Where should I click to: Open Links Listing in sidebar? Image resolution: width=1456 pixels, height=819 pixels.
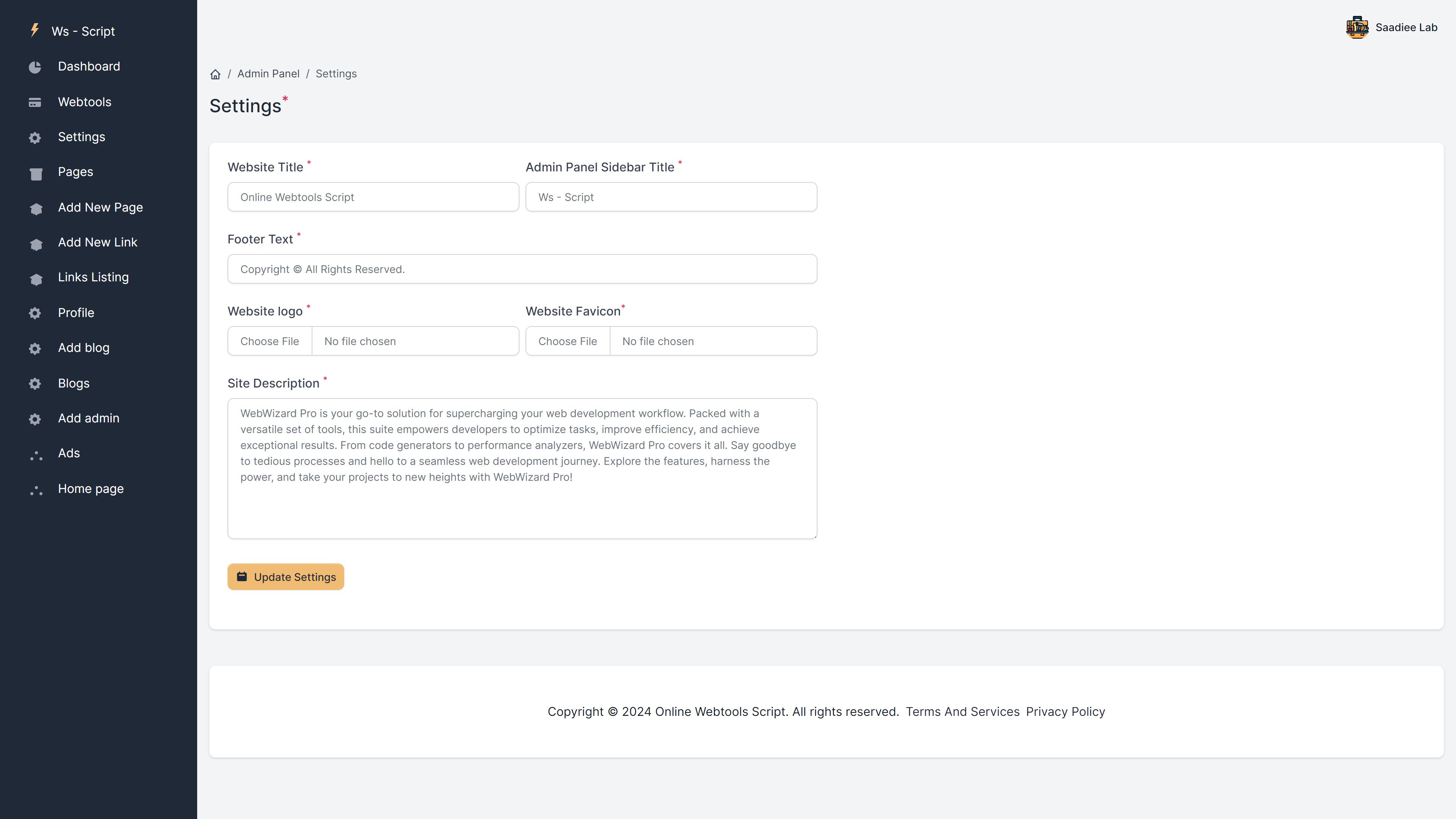[93, 278]
